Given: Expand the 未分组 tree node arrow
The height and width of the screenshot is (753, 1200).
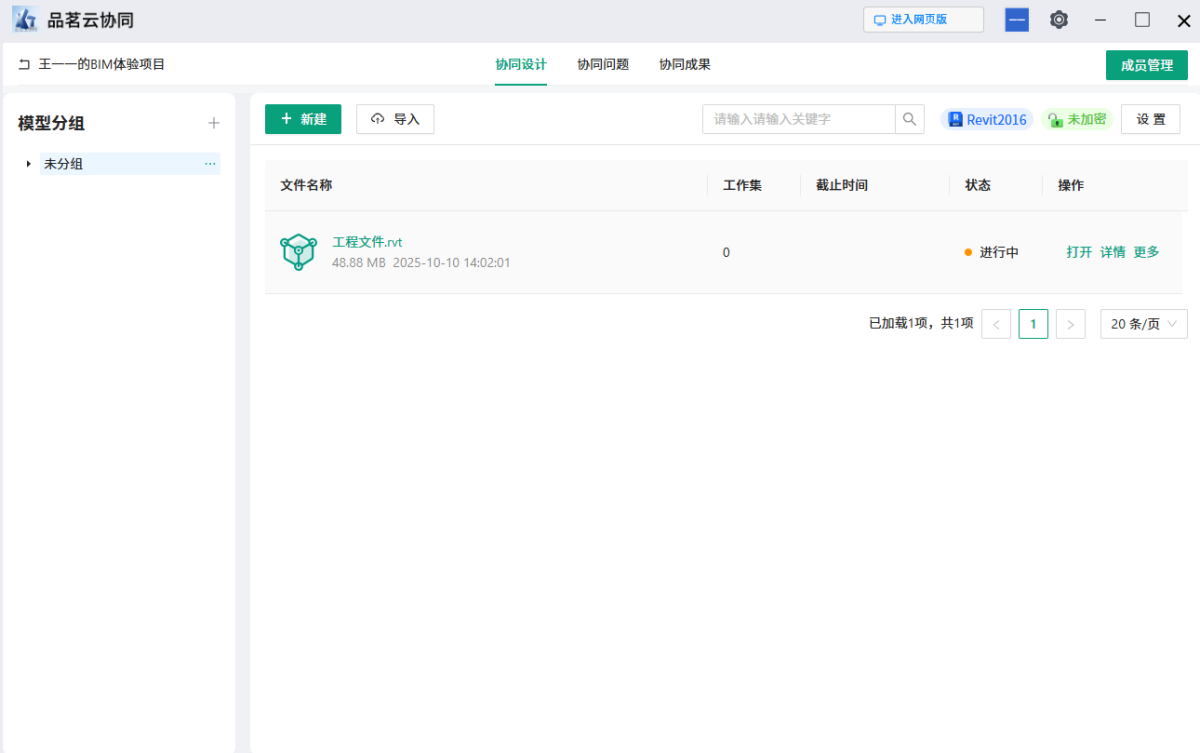Looking at the screenshot, I should [29, 164].
